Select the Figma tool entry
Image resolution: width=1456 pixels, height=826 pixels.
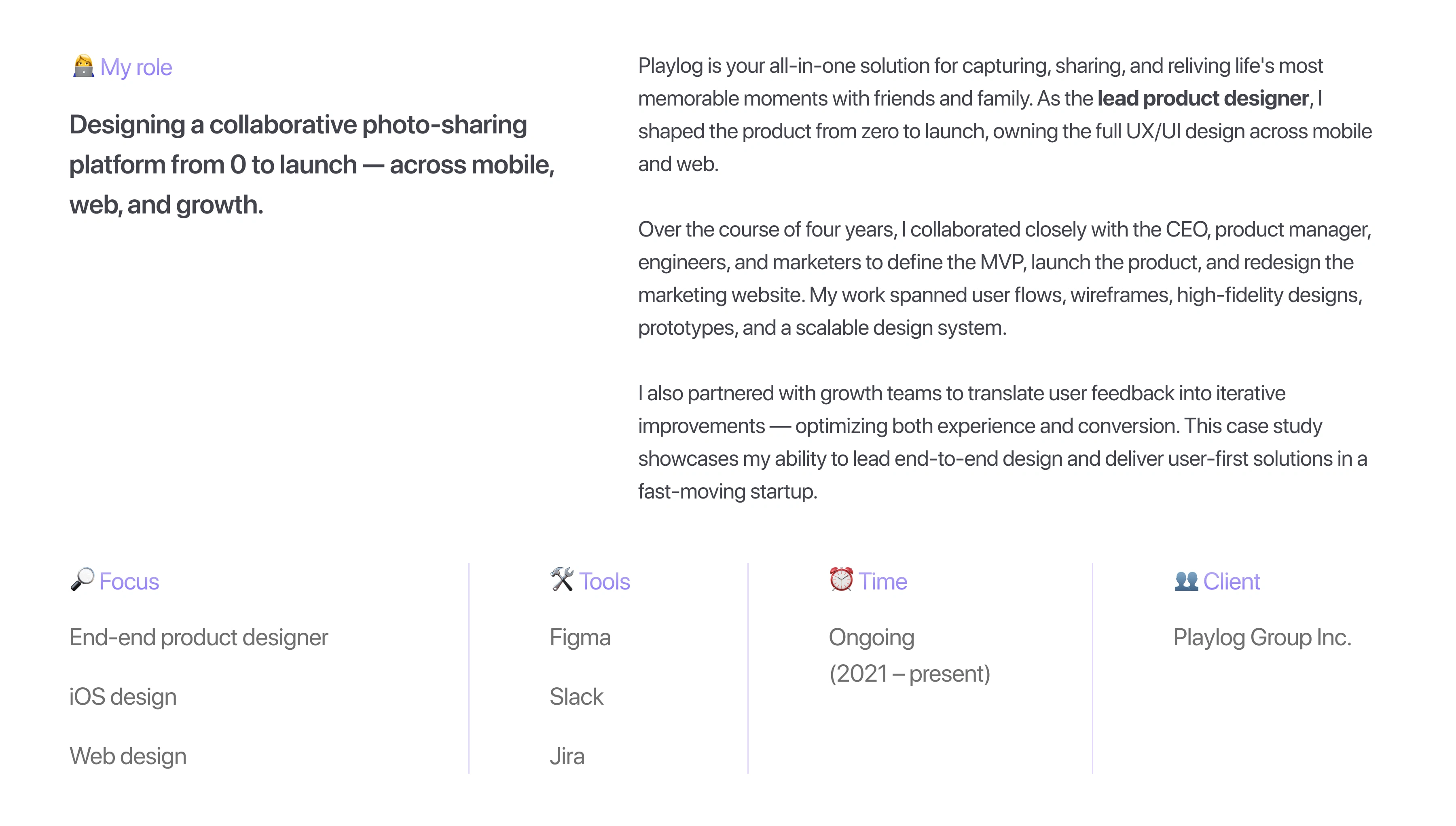(x=580, y=638)
